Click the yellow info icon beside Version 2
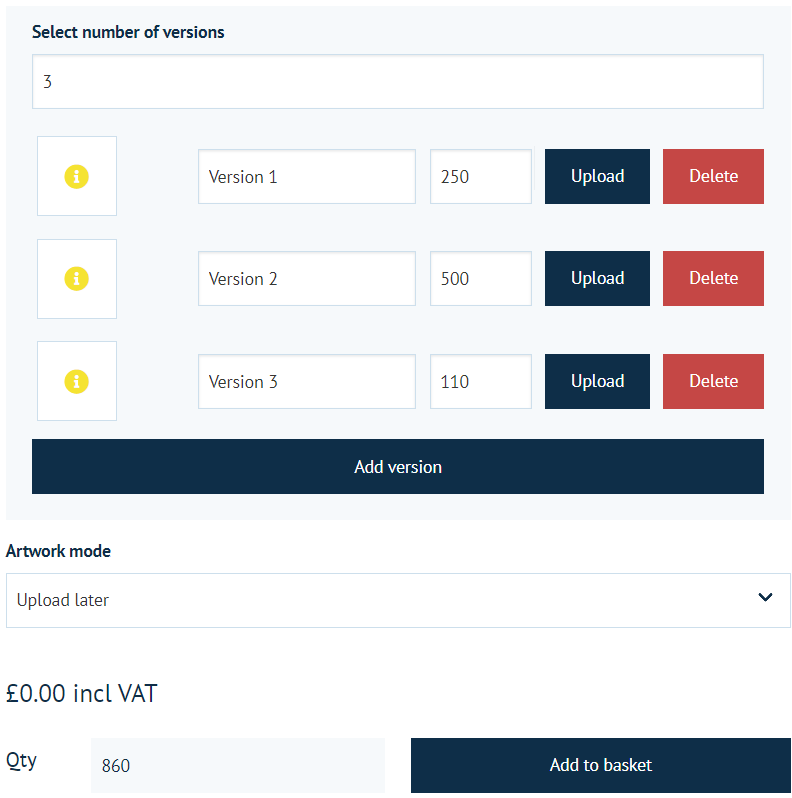792x798 pixels. pyautogui.click(x=76, y=278)
